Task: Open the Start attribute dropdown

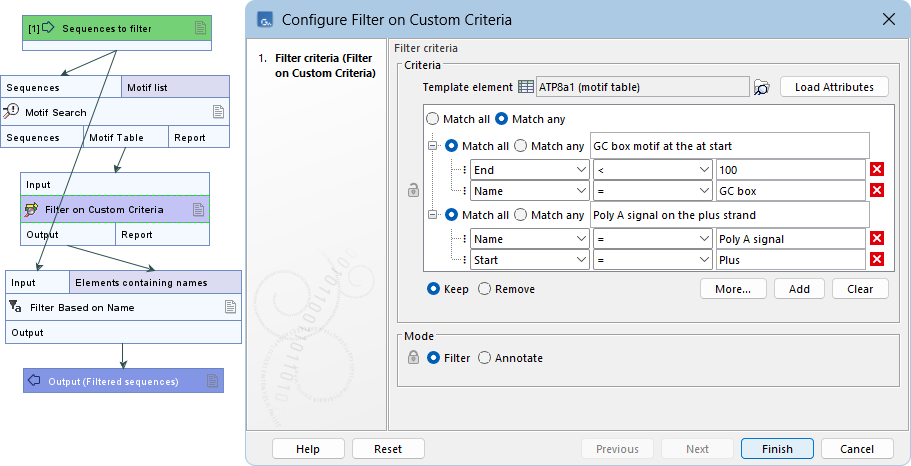Action: [x=530, y=260]
